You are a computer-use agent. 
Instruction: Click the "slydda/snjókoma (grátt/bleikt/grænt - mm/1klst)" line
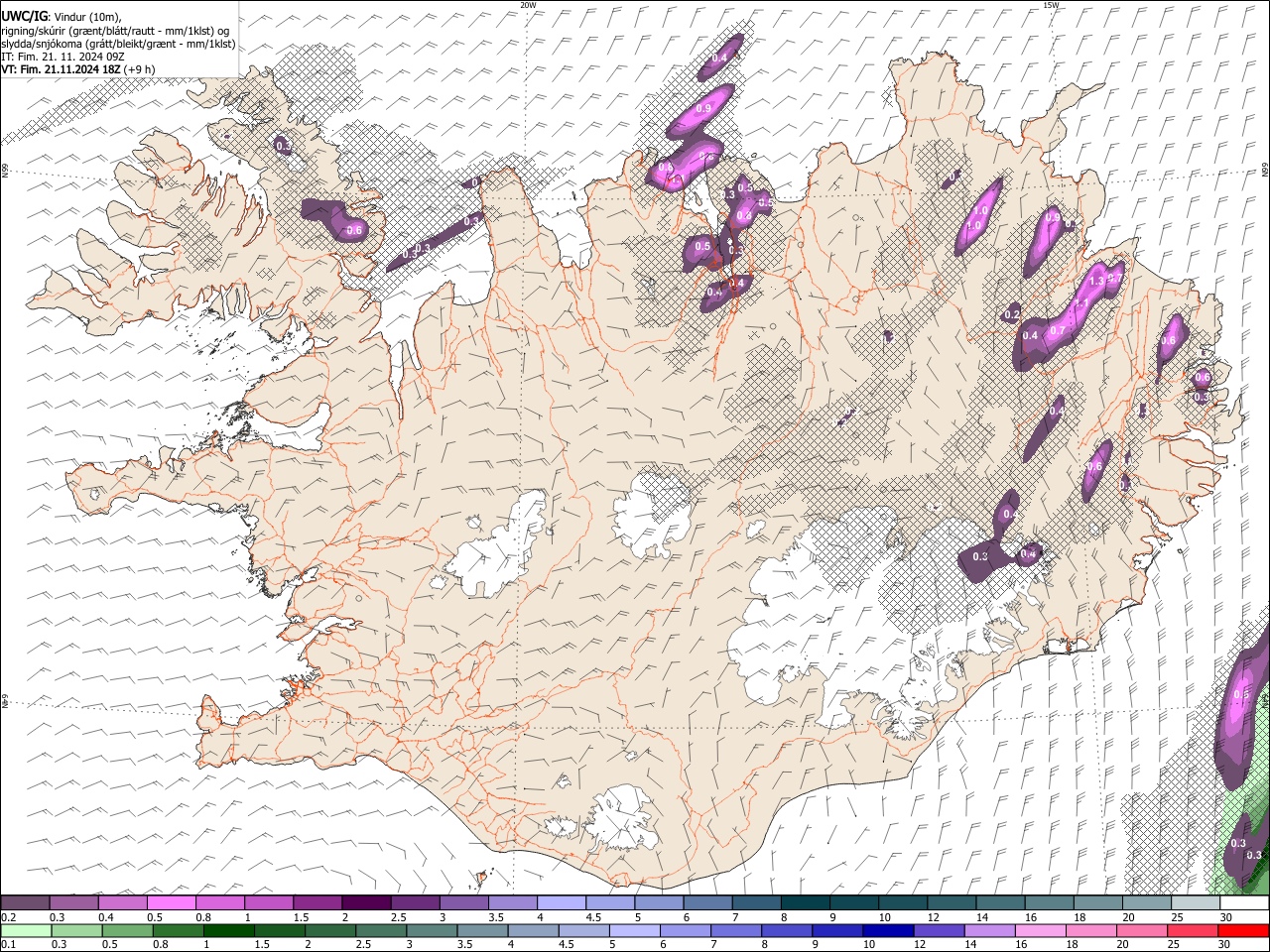pyautogui.click(x=118, y=44)
